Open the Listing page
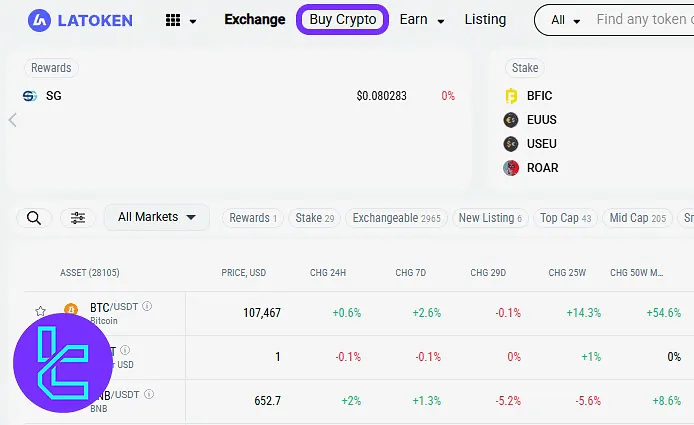Viewport: 694px width, 425px height. pyautogui.click(x=485, y=19)
